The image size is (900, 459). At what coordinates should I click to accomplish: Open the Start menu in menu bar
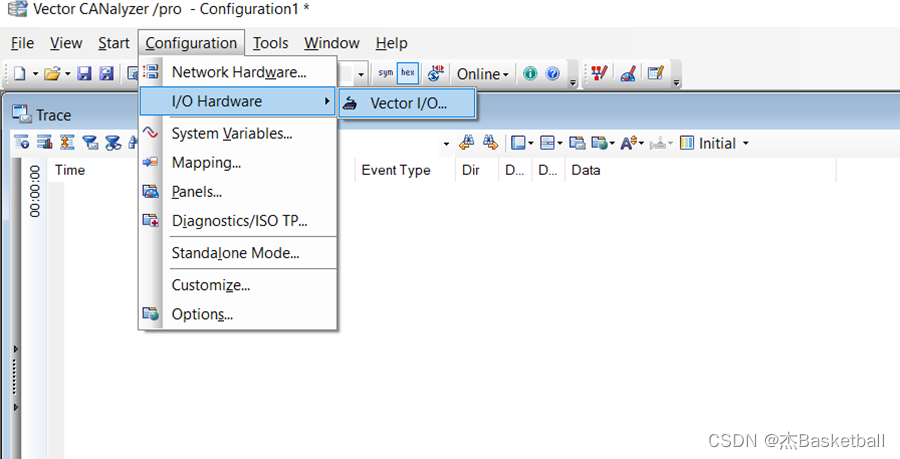coord(114,43)
